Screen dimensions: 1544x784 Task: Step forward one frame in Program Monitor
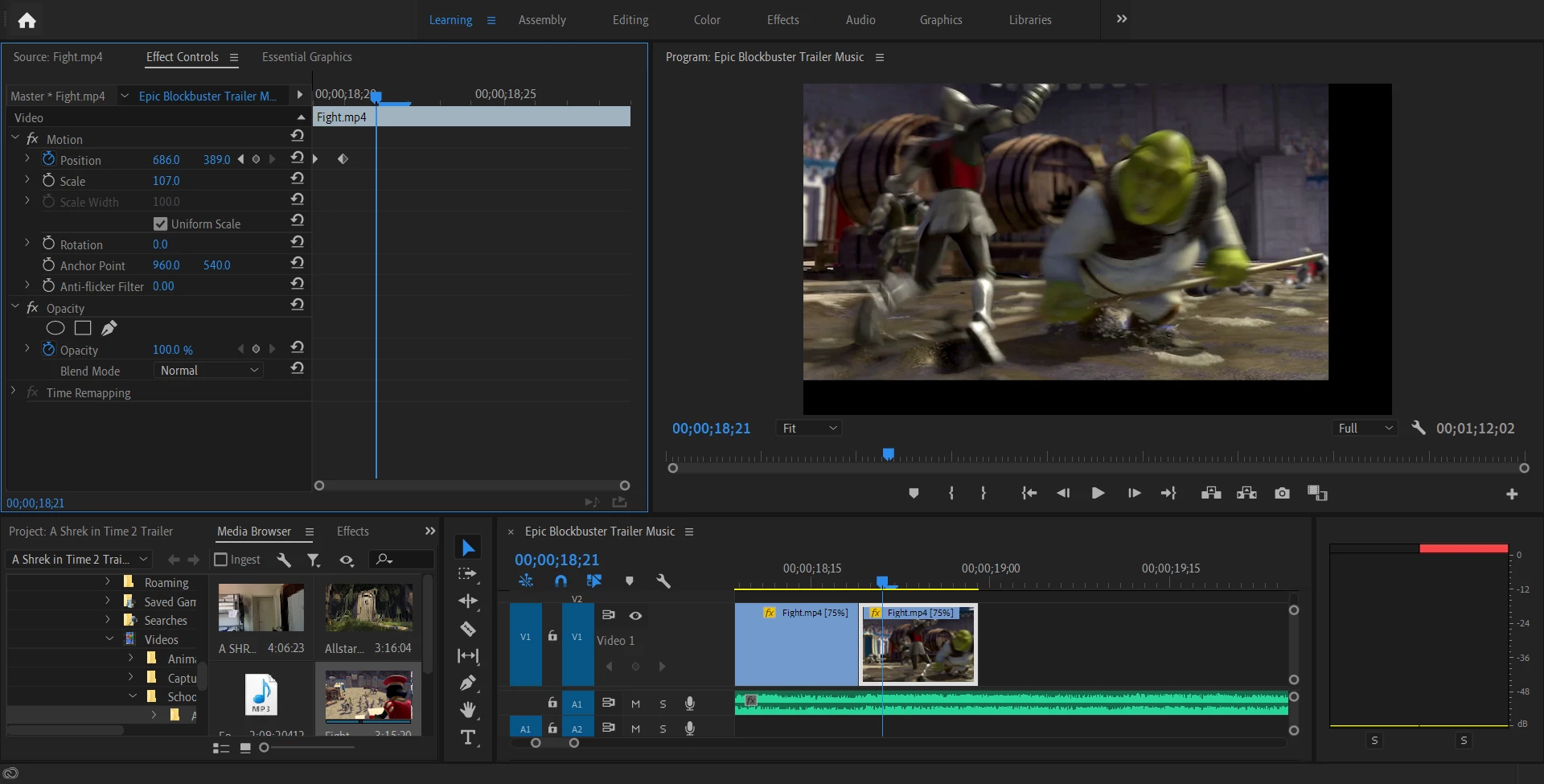click(1134, 493)
